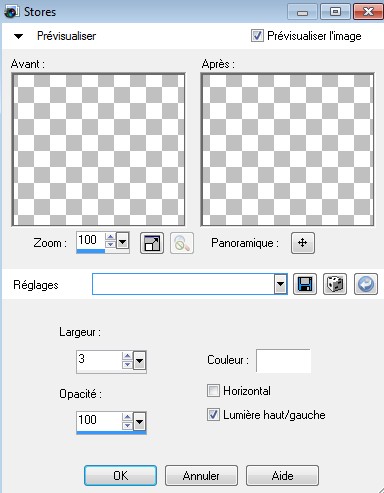Click the Panoramique label text
Image resolution: width=384 pixels, height=493 pixels.
click(x=245, y=243)
